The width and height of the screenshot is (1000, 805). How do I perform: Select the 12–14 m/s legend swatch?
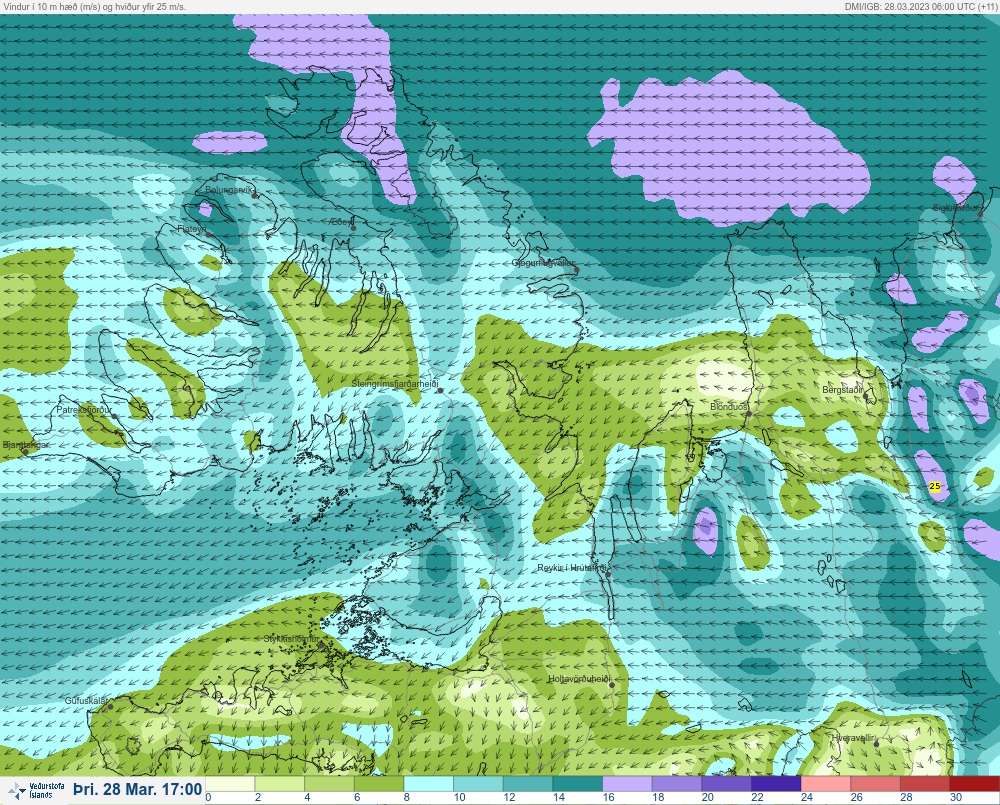tap(528, 783)
